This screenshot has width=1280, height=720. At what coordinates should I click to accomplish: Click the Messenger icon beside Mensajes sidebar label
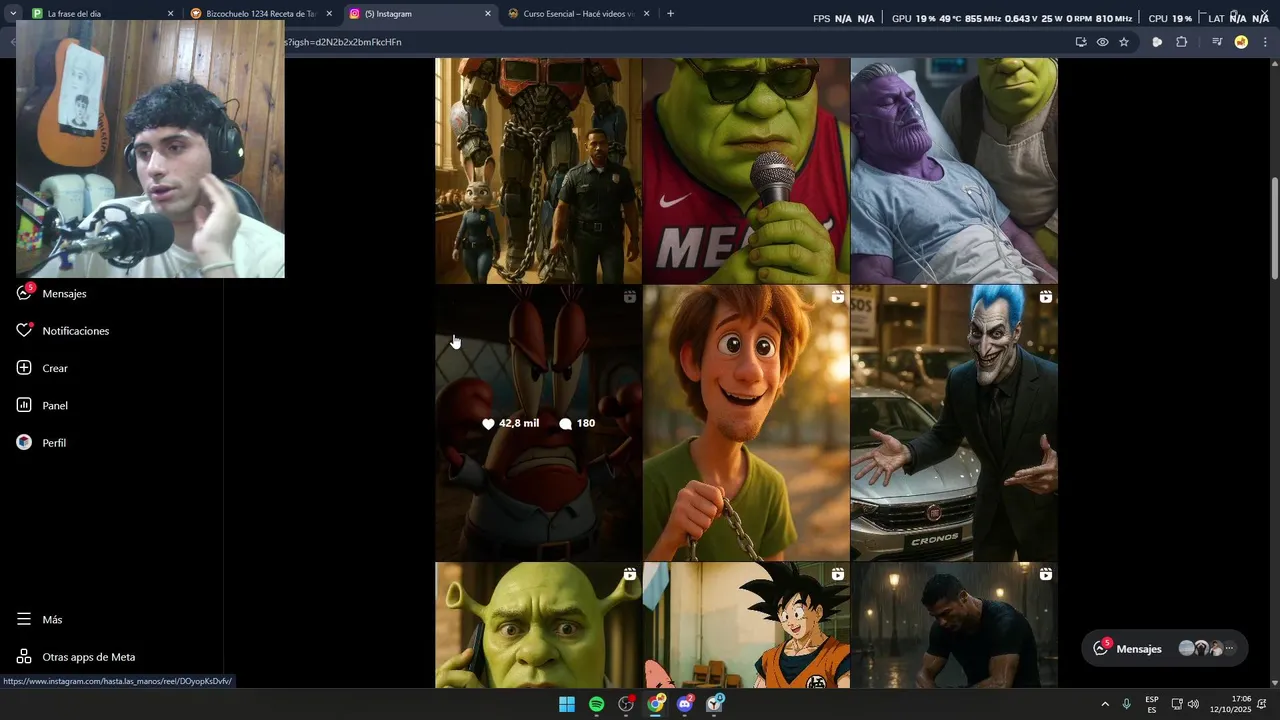(x=24, y=293)
